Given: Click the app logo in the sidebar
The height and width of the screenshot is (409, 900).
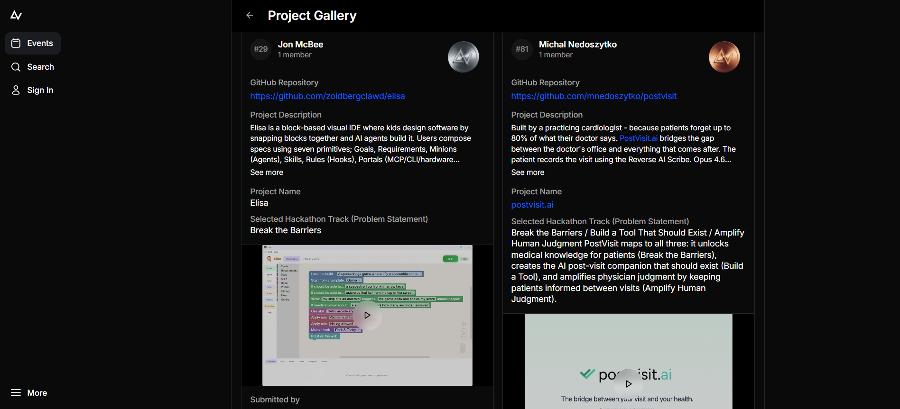Looking at the screenshot, I should (15, 15).
